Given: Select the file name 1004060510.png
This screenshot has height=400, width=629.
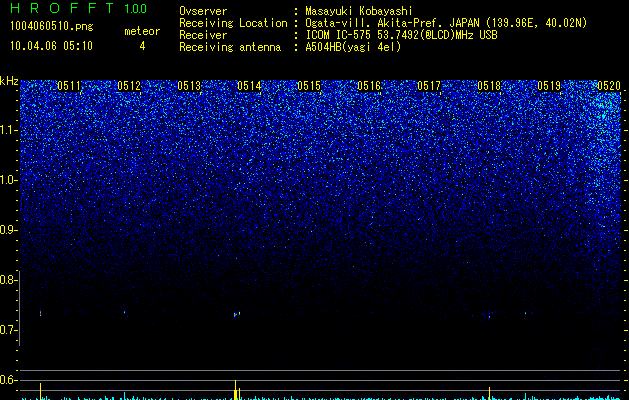Looking at the screenshot, I should pos(51,26).
